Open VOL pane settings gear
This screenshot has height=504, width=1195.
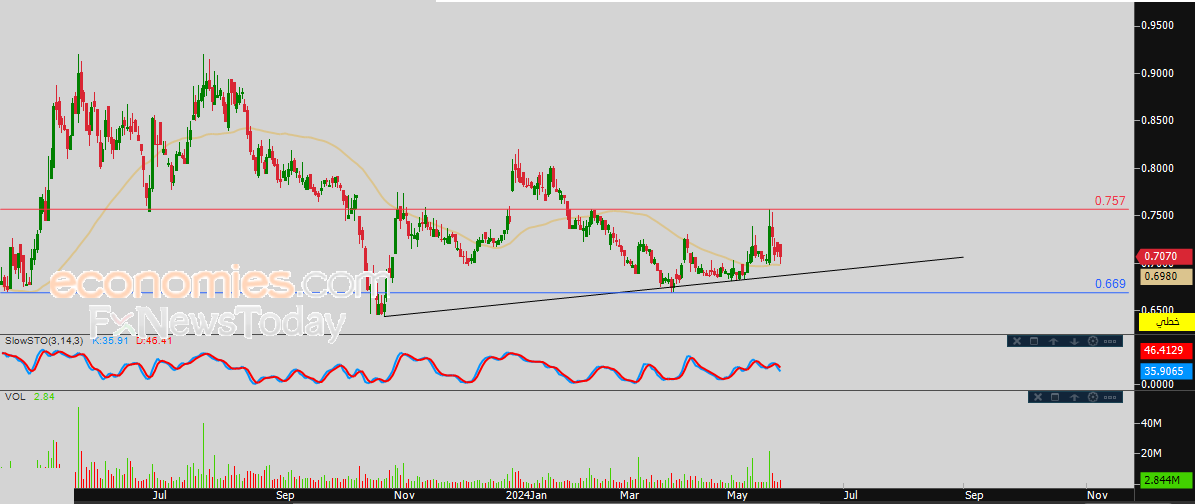point(1093,397)
